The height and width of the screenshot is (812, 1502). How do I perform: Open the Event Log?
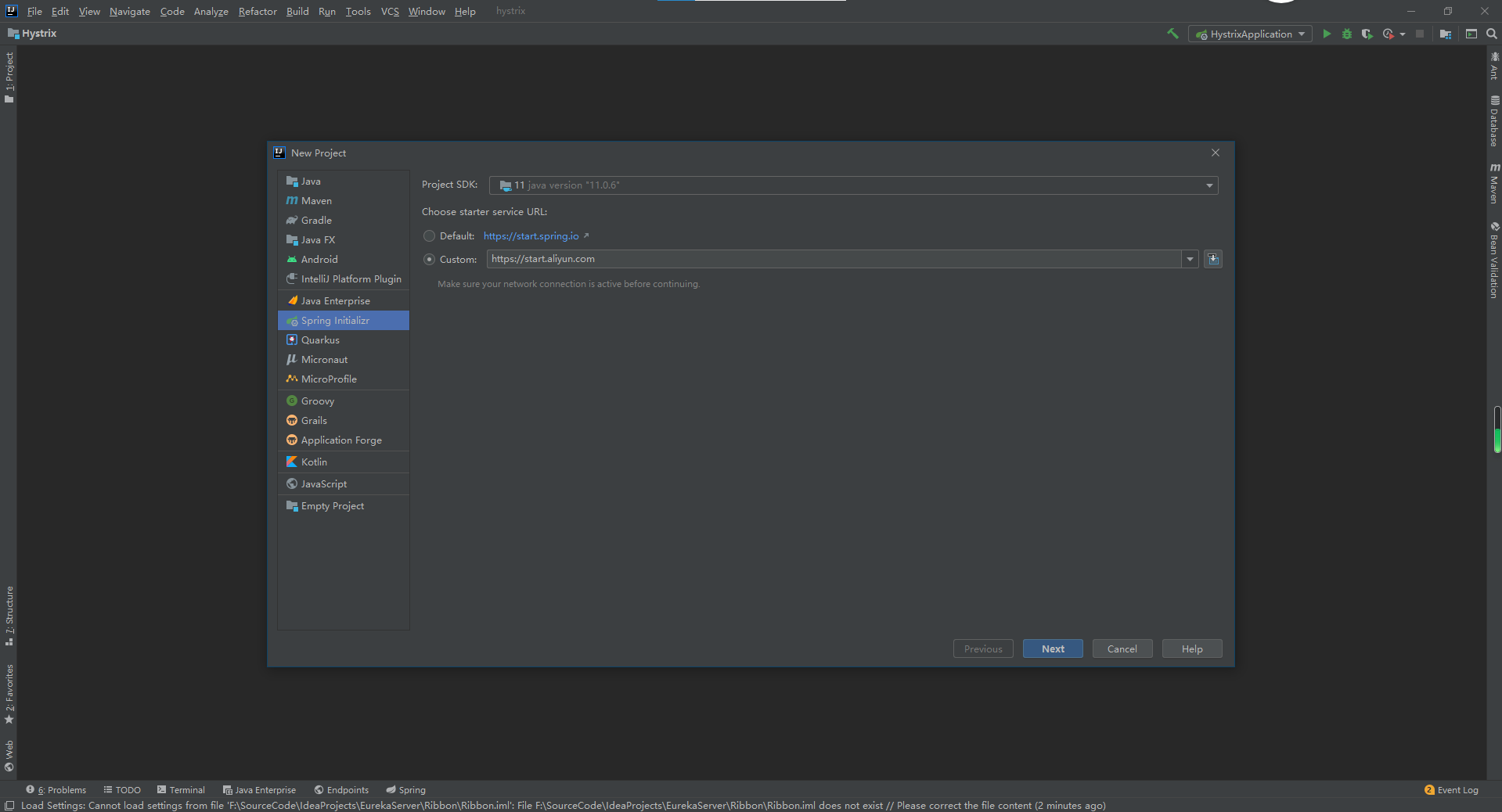(1451, 790)
